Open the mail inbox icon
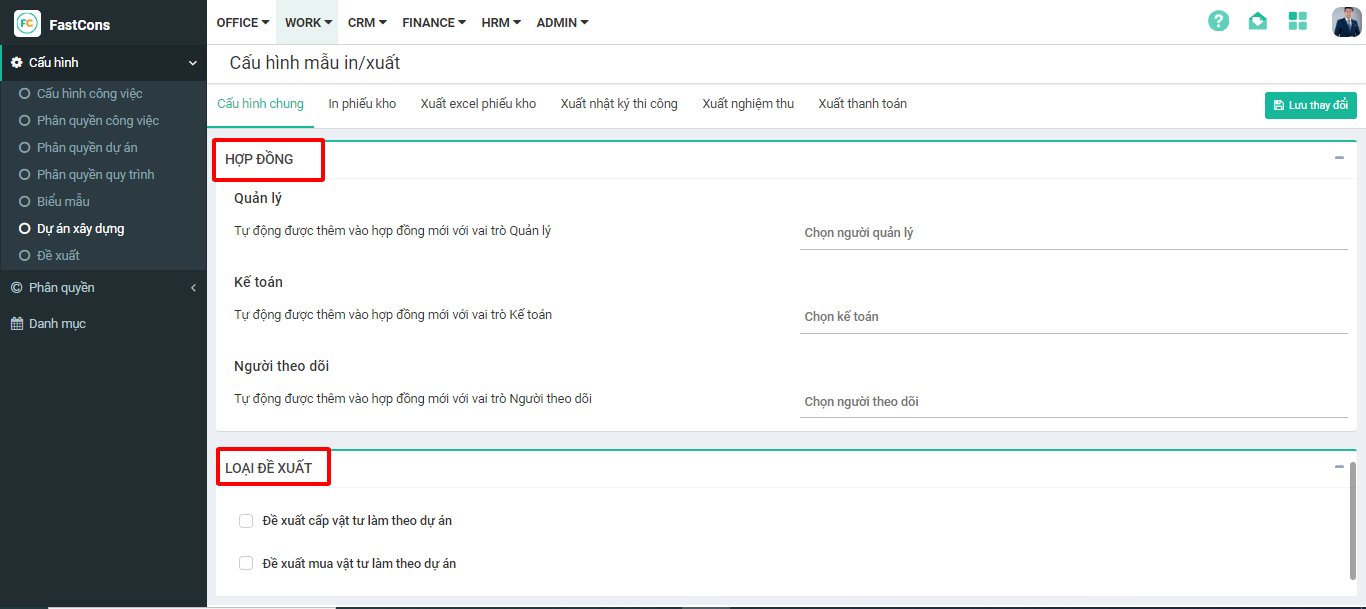This screenshot has width=1366, height=609. pyautogui.click(x=1258, y=21)
